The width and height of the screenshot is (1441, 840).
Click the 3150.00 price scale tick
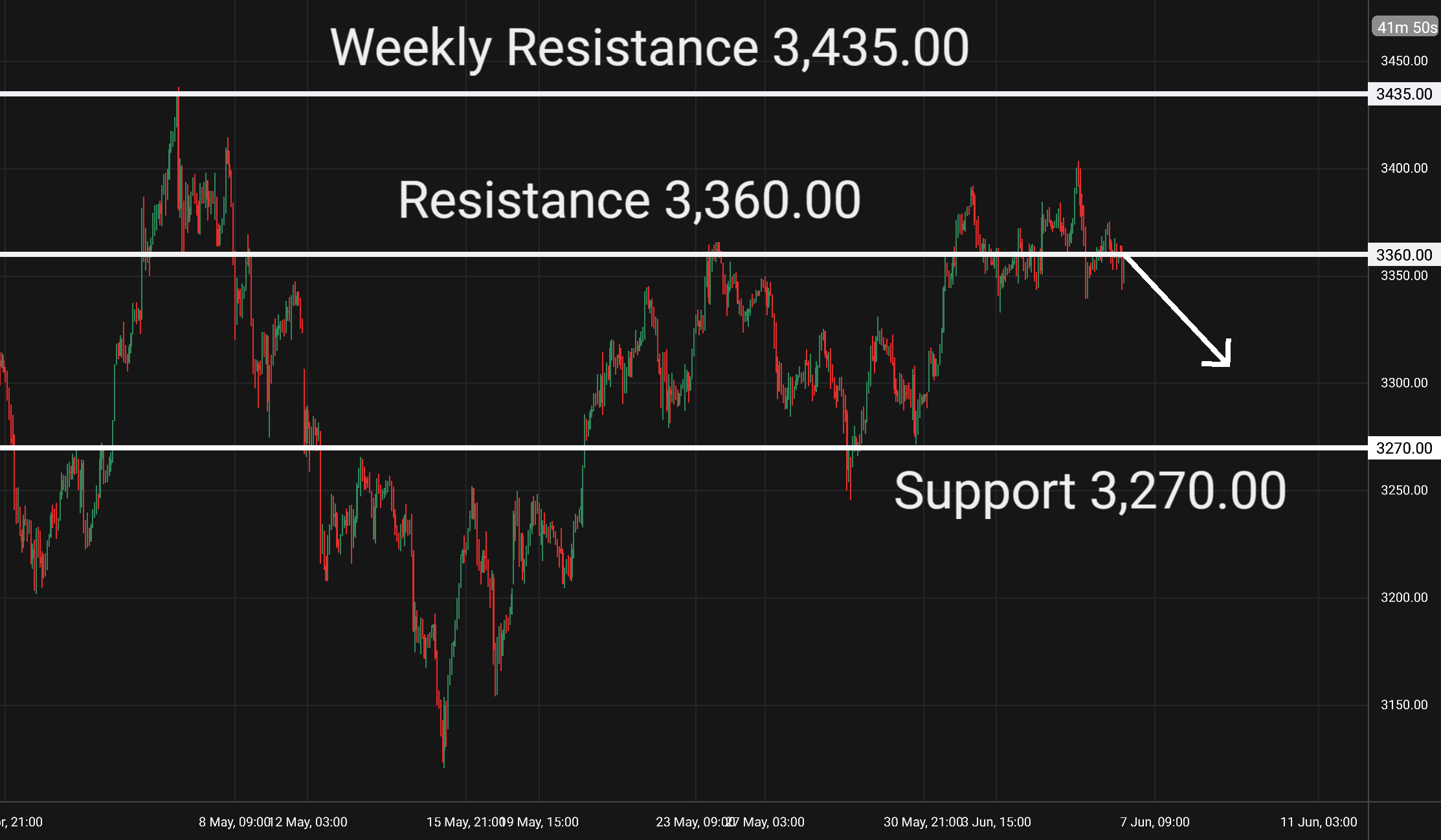(x=1404, y=705)
